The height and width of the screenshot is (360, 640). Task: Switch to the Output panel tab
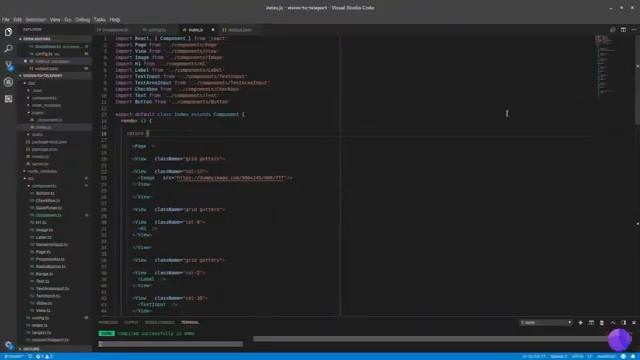click(x=131, y=322)
